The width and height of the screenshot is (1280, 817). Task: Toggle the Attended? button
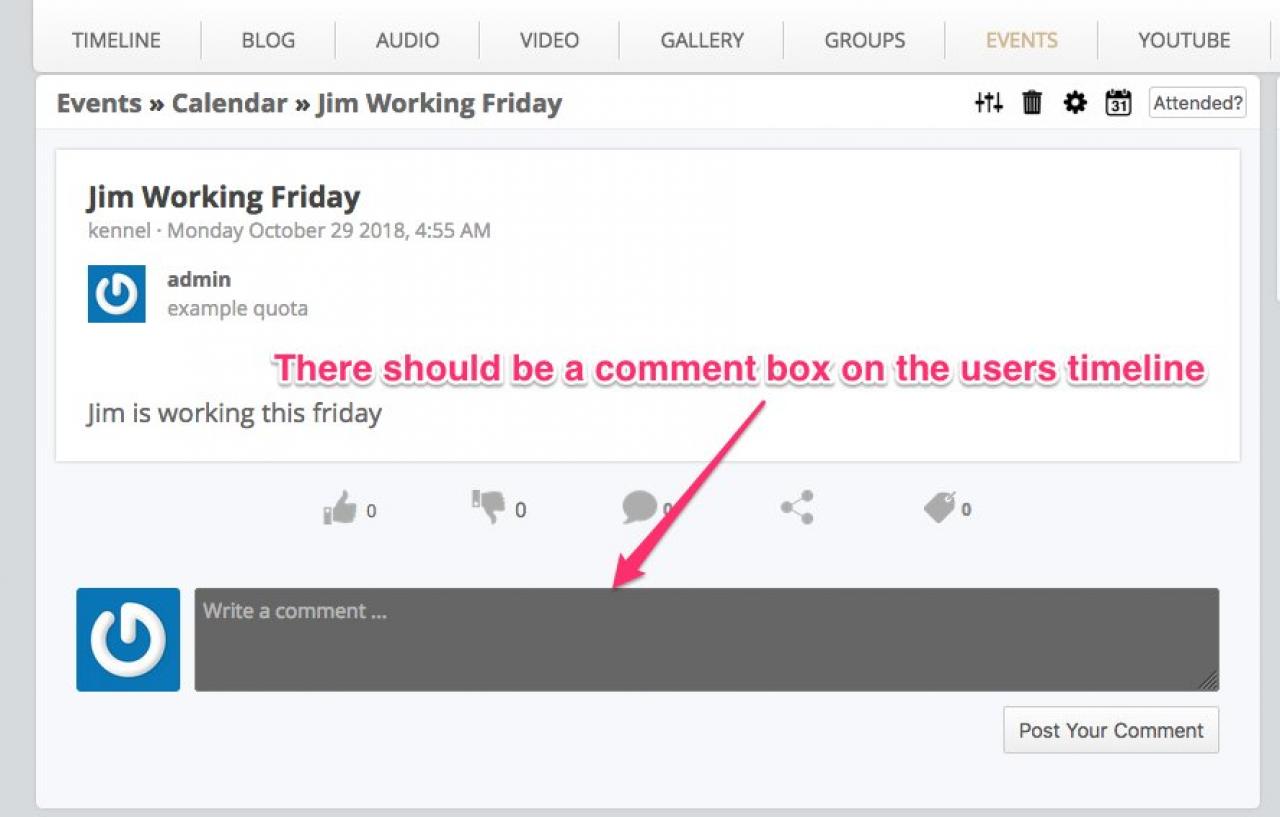click(1197, 102)
